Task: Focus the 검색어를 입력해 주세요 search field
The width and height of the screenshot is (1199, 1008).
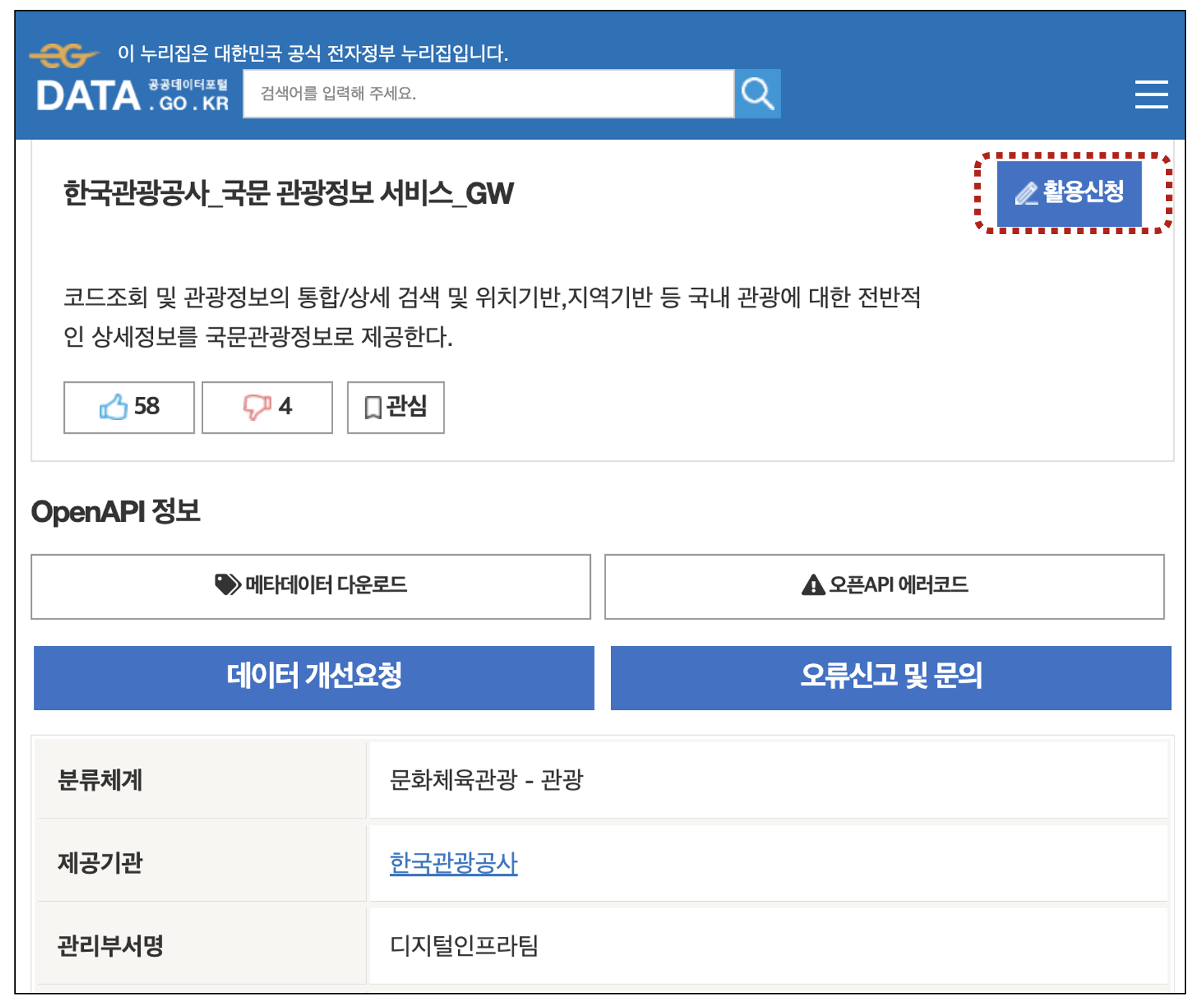Action: tap(488, 93)
